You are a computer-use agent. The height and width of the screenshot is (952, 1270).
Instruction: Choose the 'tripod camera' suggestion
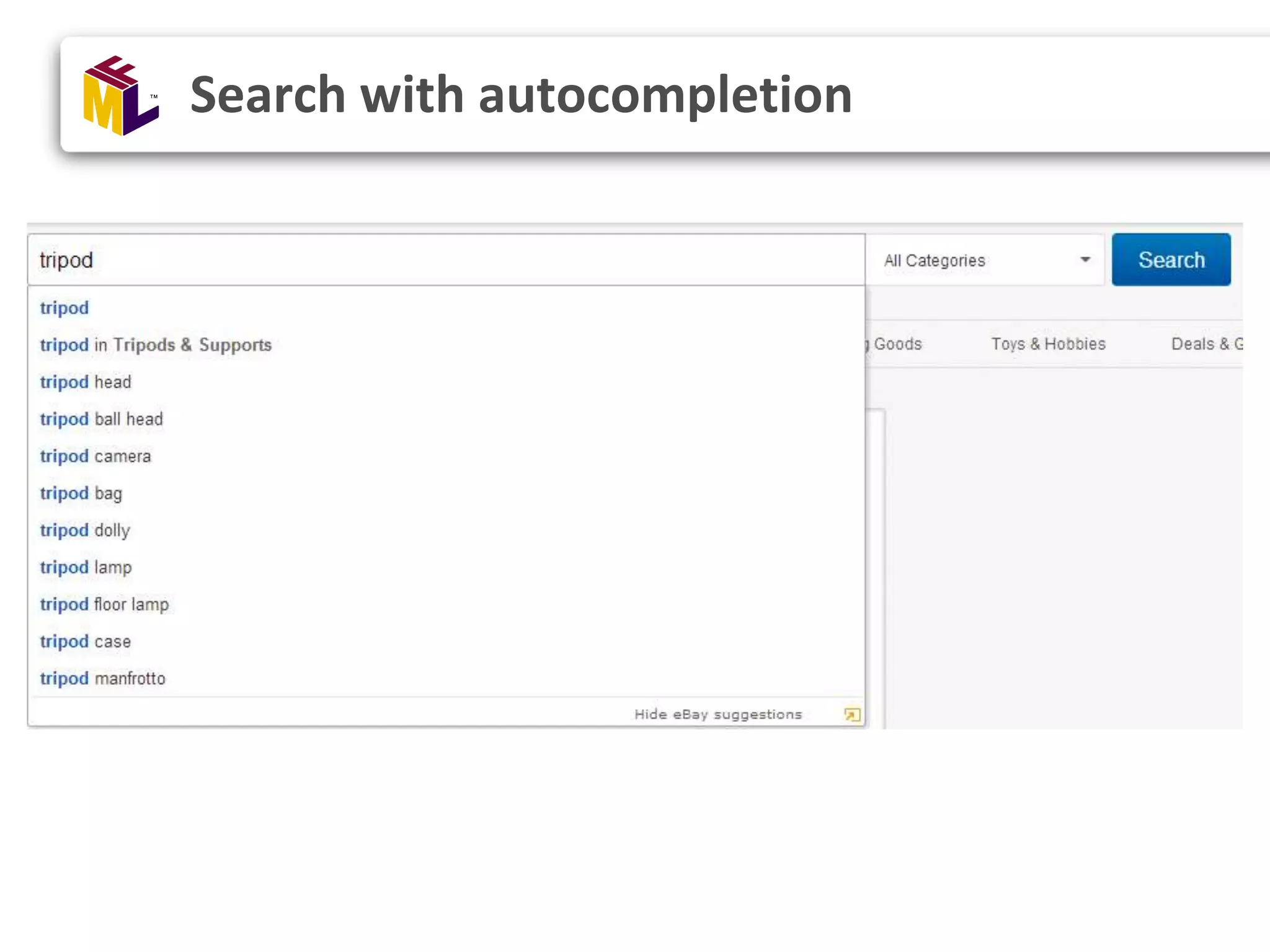click(95, 457)
